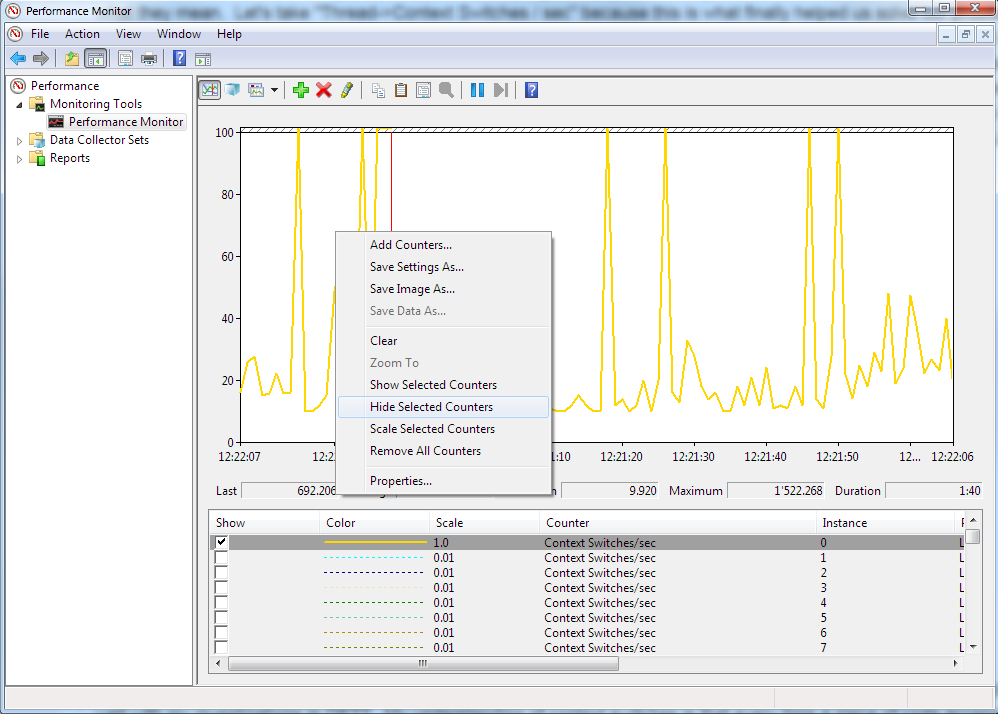Click the Instance column header
Screen dimensions: 998x714
tap(885, 522)
